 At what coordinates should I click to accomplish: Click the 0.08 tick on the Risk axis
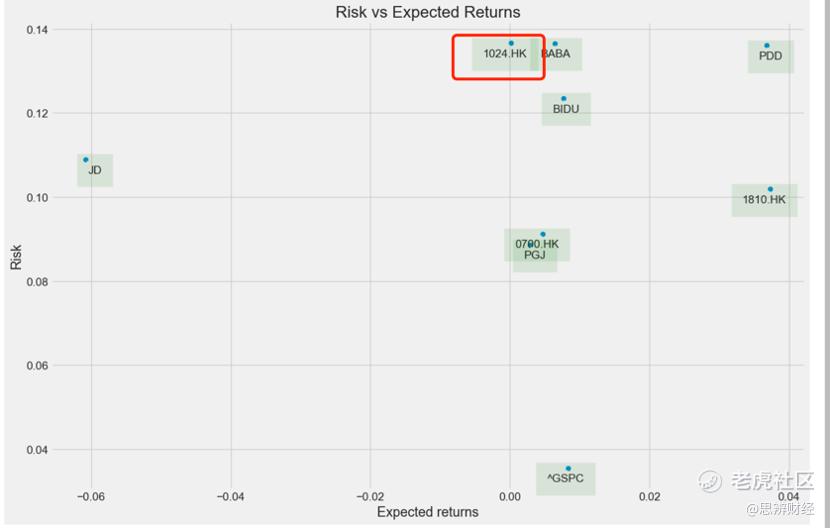38,282
